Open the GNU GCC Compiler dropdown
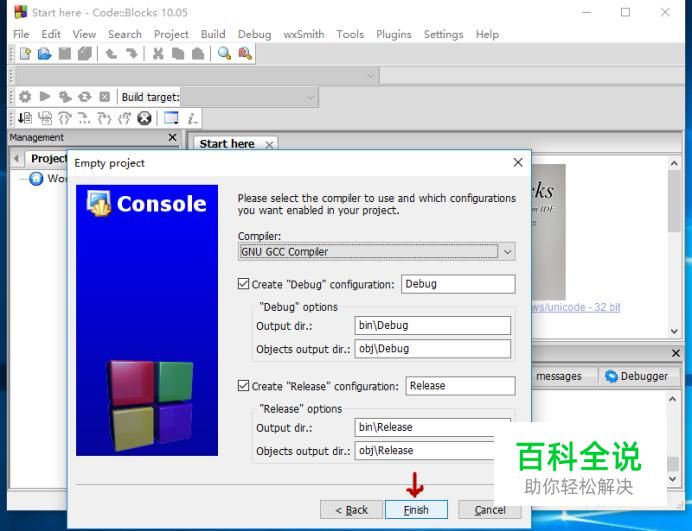 (376, 252)
